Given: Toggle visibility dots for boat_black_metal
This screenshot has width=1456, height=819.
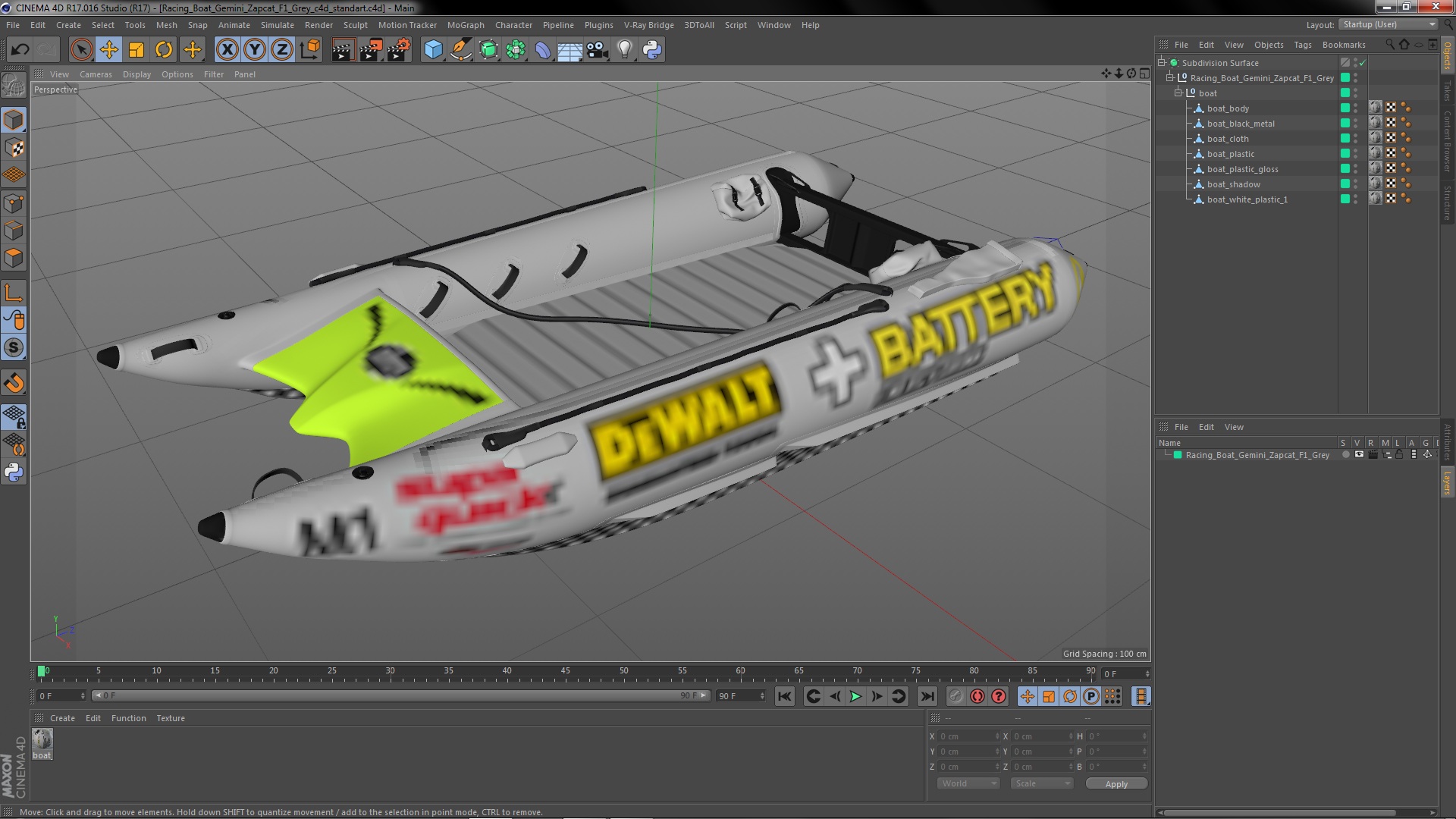Looking at the screenshot, I should coord(1356,123).
